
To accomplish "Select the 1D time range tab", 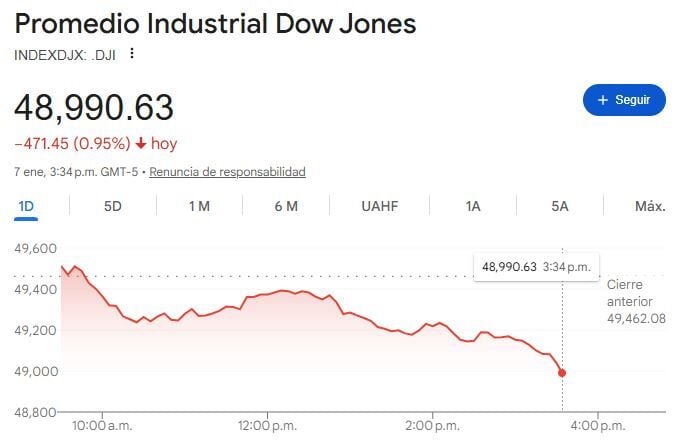I will click(26, 206).
